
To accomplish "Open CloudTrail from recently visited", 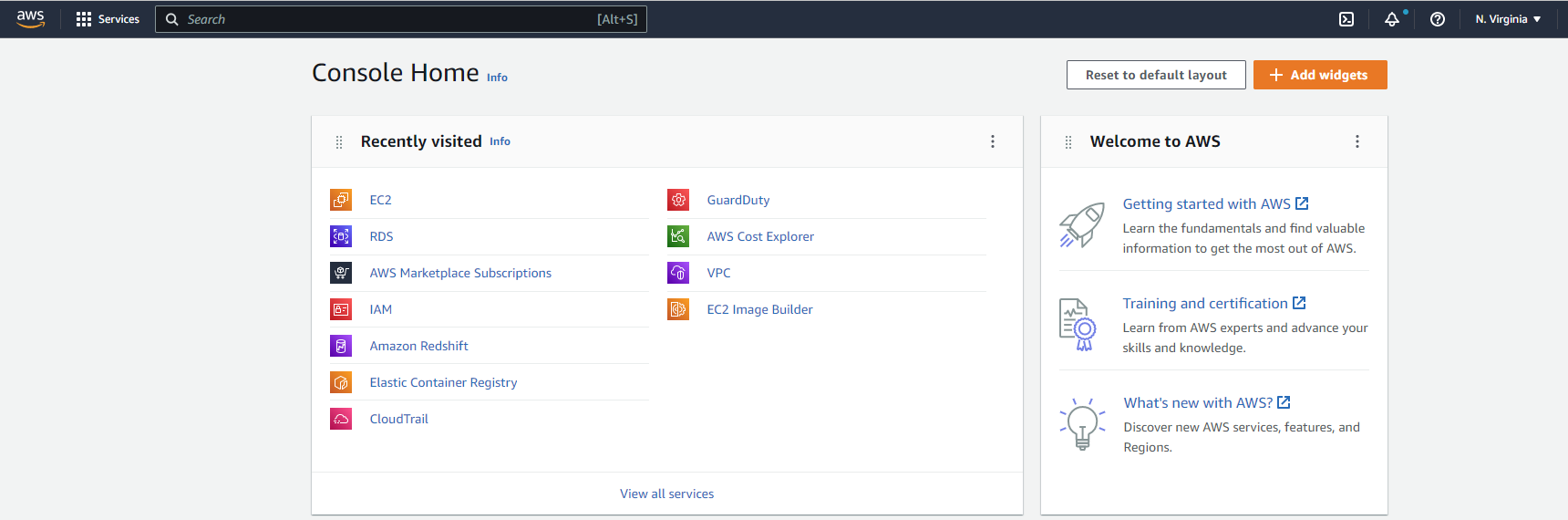I will (398, 419).
